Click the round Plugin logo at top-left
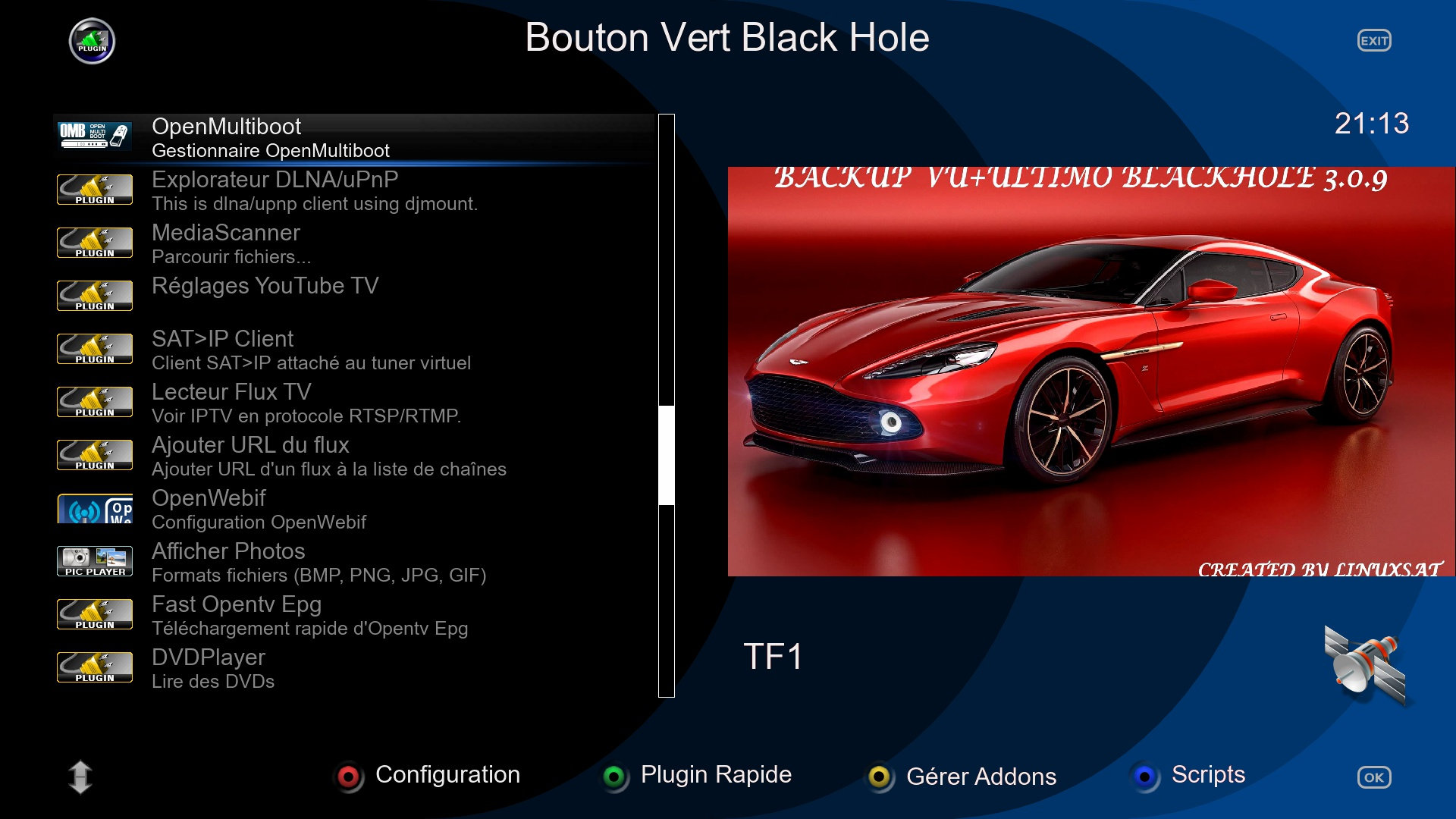The height and width of the screenshot is (819, 1456). tap(92, 41)
